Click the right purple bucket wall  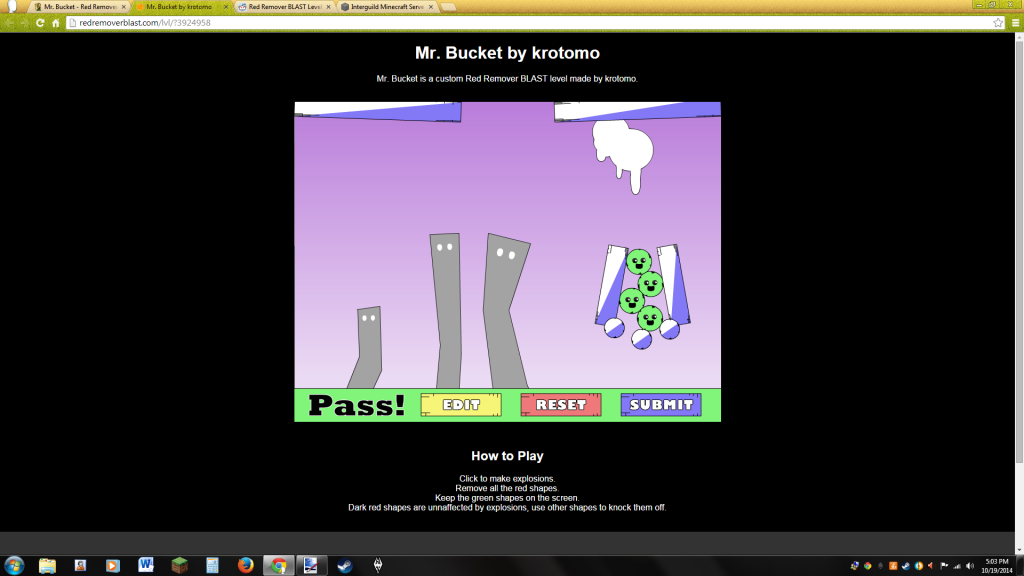675,285
